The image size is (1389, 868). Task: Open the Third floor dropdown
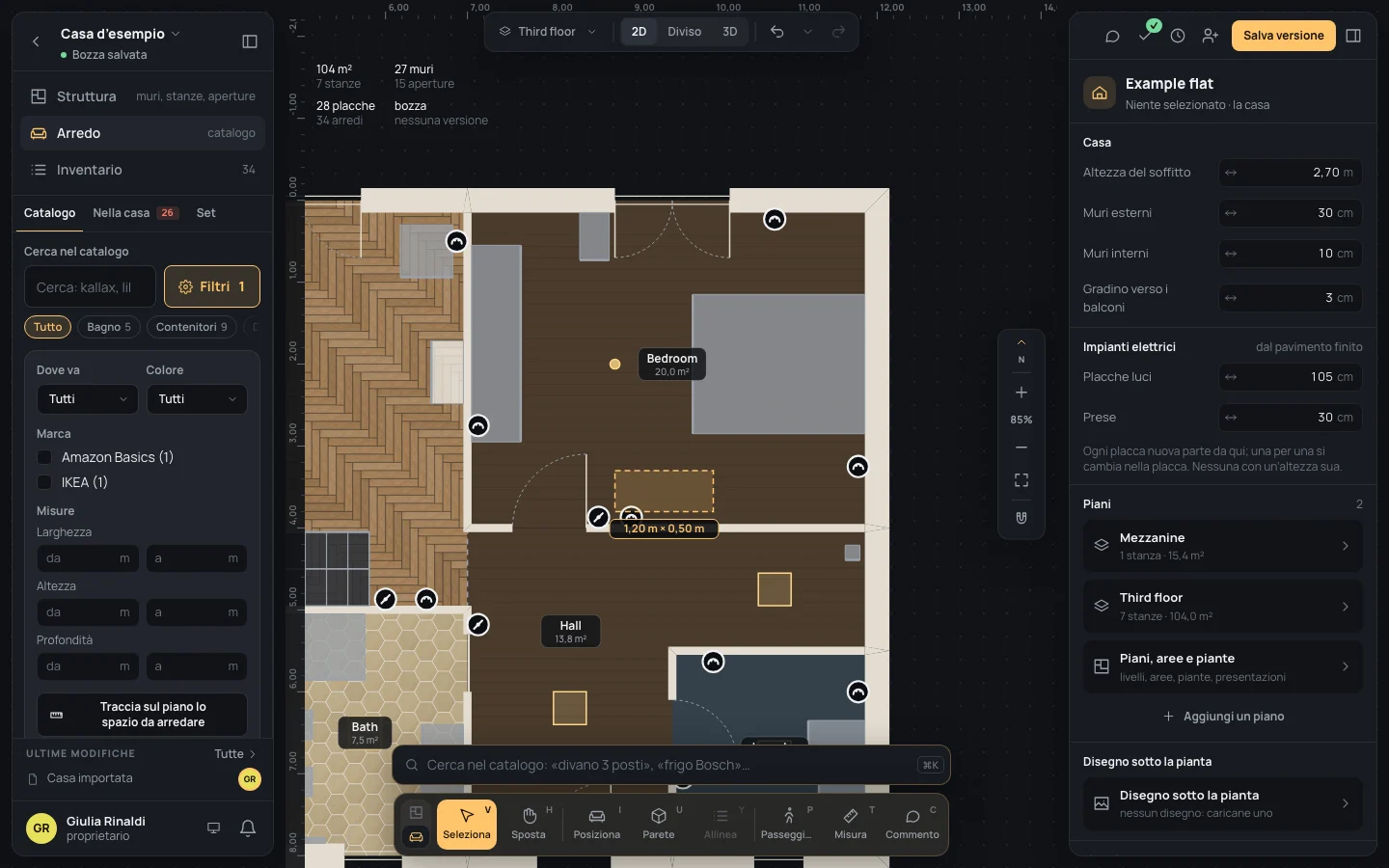[547, 32]
